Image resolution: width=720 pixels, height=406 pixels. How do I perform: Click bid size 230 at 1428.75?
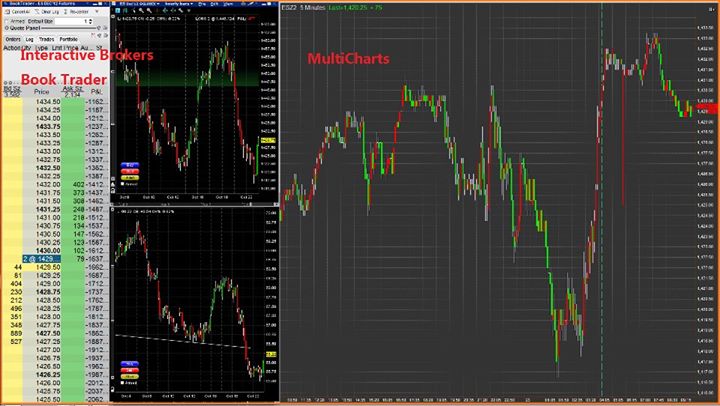pyautogui.click(x=16, y=292)
